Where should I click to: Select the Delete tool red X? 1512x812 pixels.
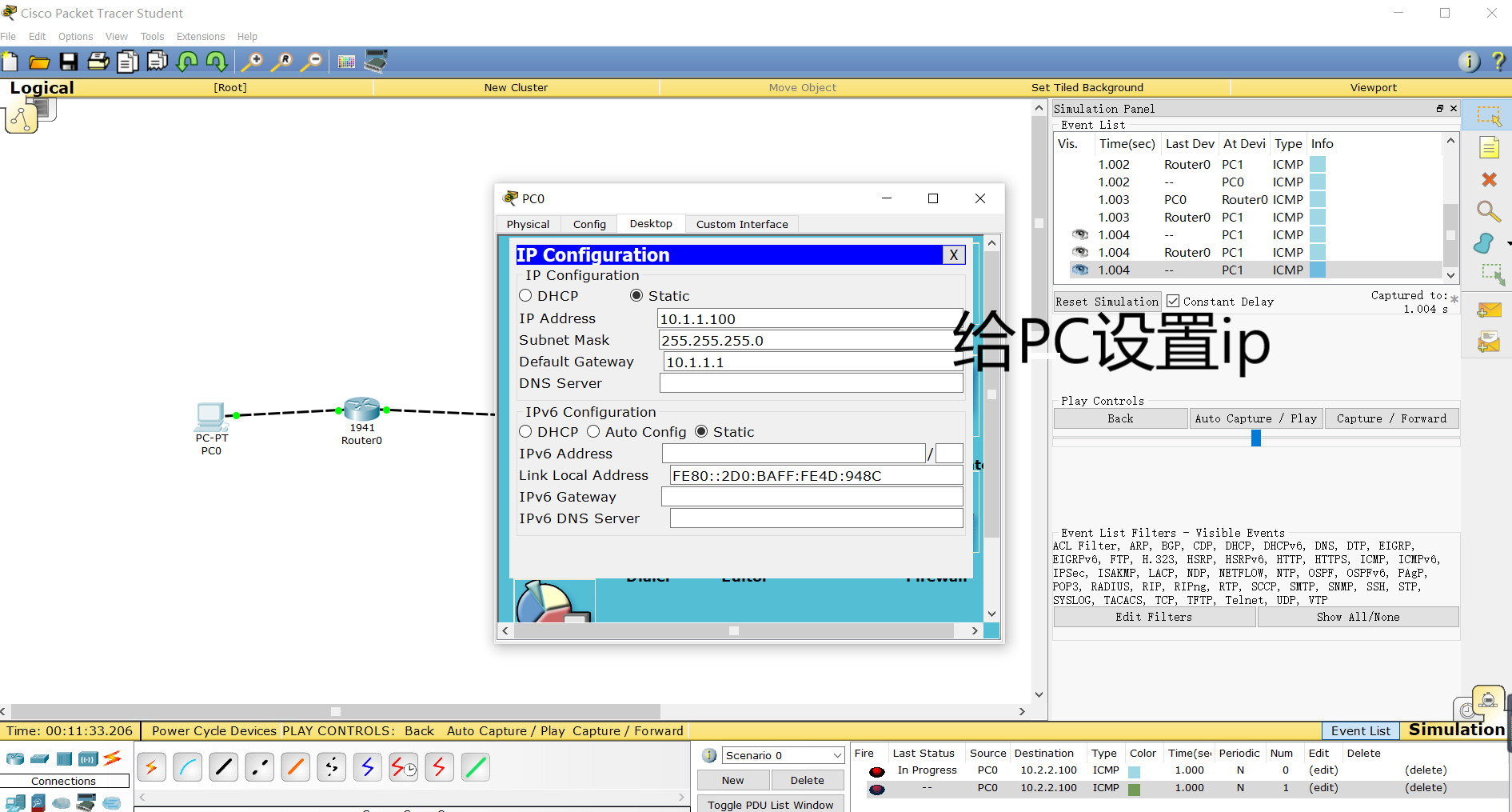tap(1489, 180)
